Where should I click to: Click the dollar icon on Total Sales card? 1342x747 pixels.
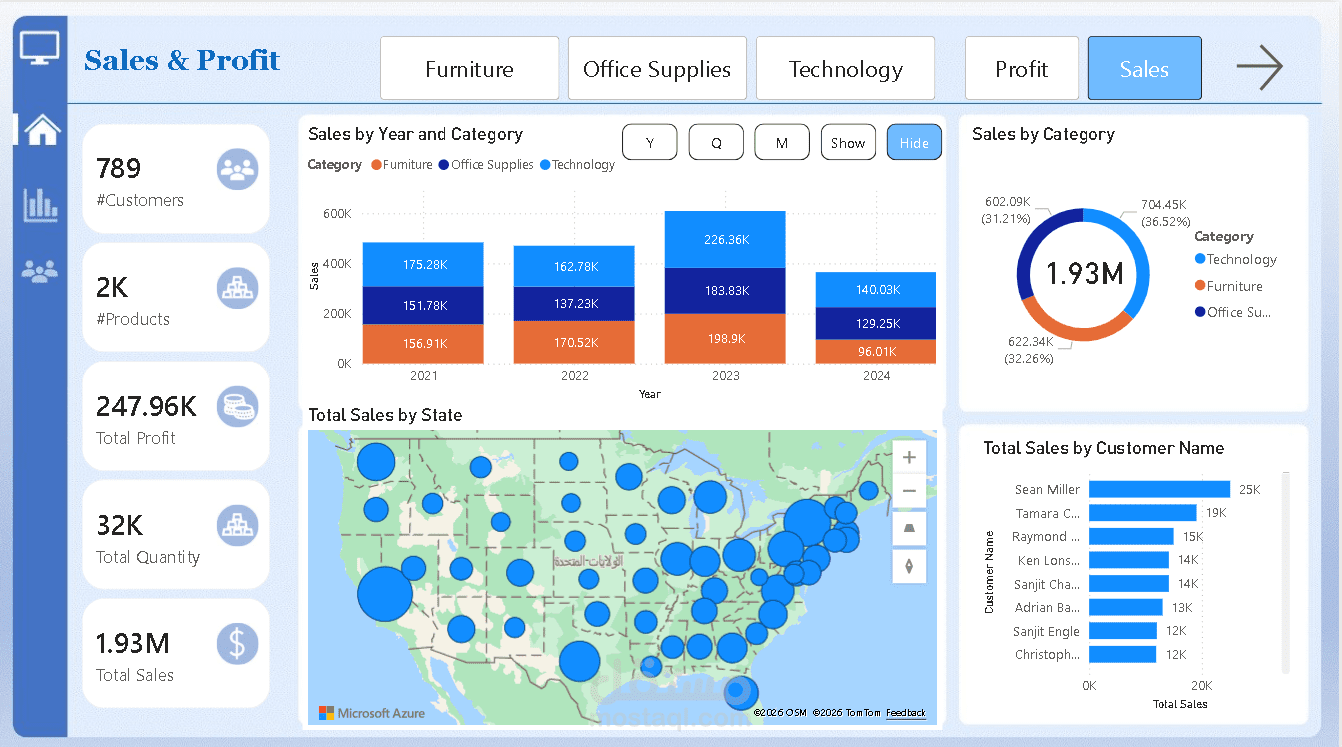pyautogui.click(x=237, y=644)
